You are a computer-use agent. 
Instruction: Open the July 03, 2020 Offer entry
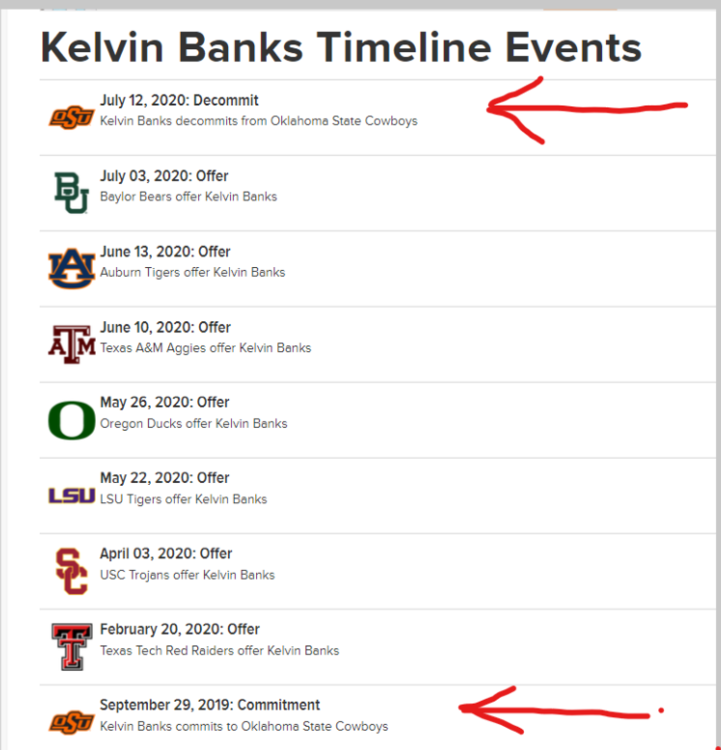[x=164, y=176]
